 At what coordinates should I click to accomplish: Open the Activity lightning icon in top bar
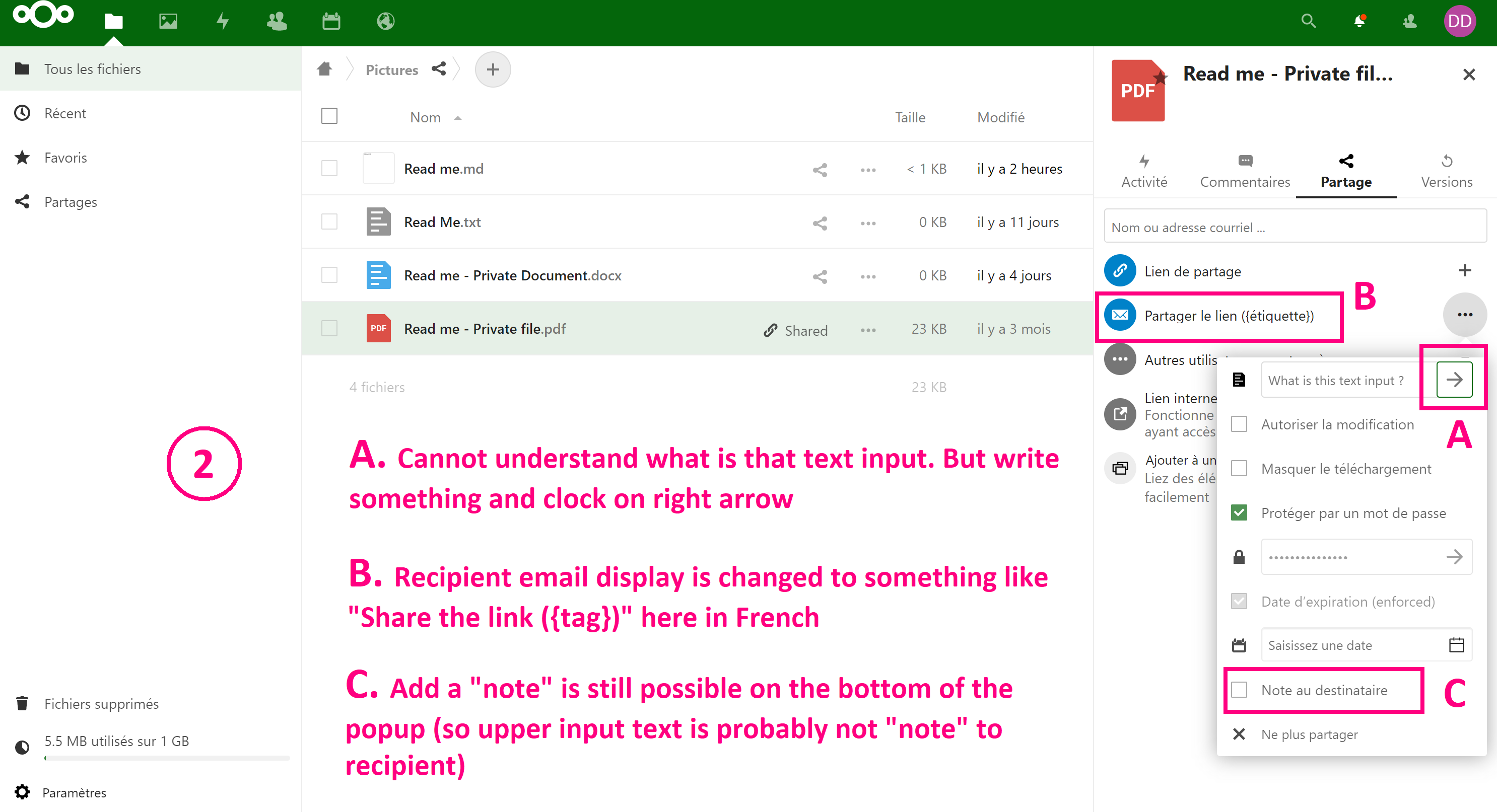pyautogui.click(x=223, y=22)
